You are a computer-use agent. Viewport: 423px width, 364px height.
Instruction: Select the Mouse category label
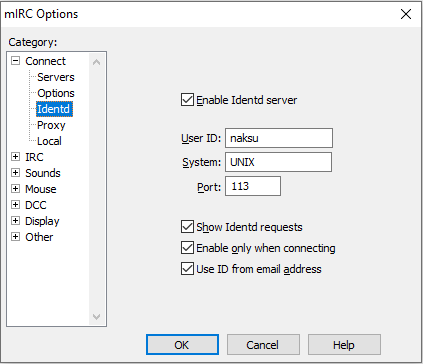pos(41,189)
